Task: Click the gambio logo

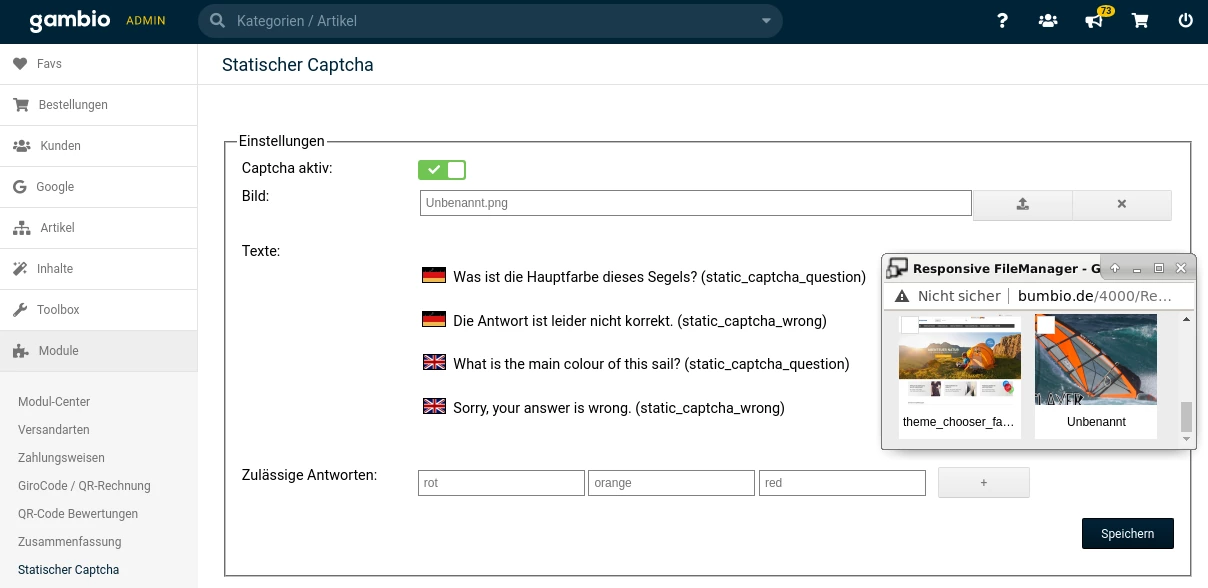Action: pos(69,20)
